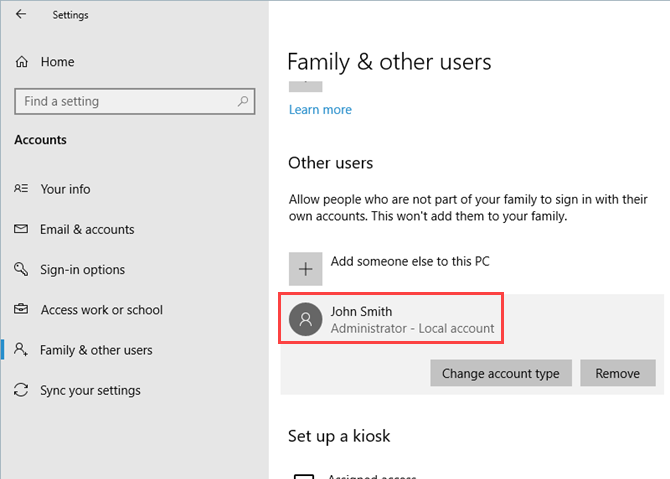Click the Home house icon
The image size is (670, 479).
coord(22,62)
